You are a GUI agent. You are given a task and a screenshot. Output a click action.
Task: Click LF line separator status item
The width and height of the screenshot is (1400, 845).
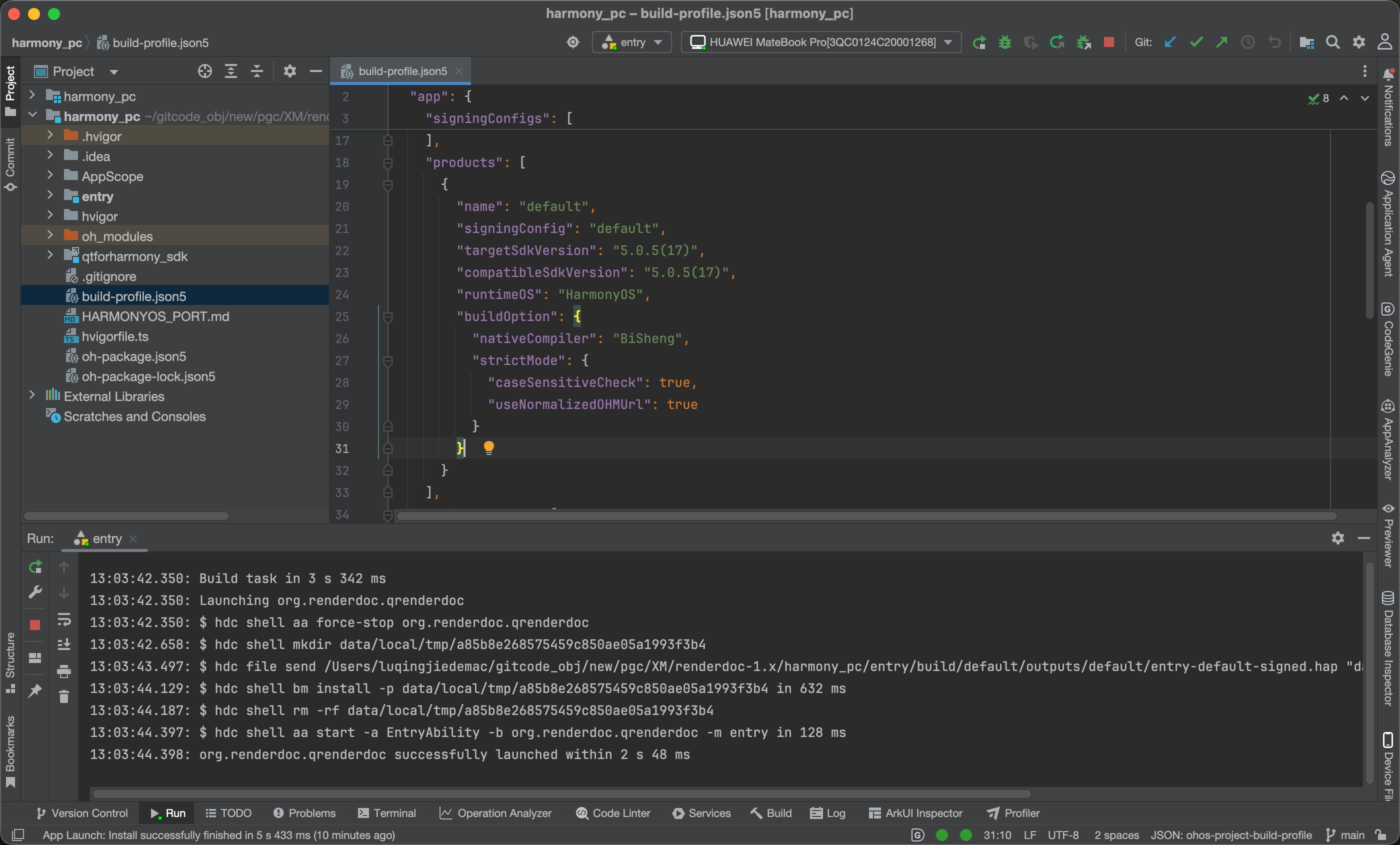click(x=1029, y=835)
